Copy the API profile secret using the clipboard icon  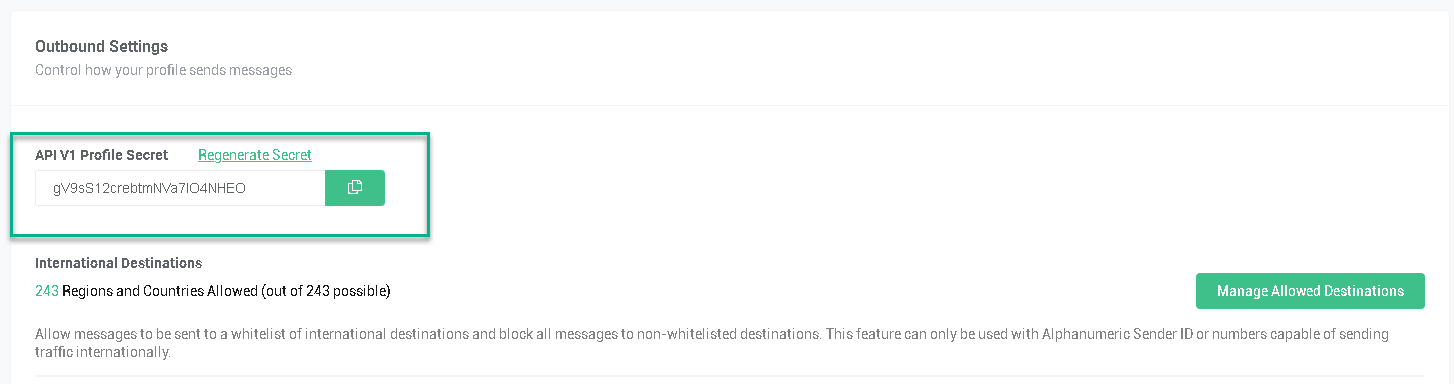click(355, 188)
